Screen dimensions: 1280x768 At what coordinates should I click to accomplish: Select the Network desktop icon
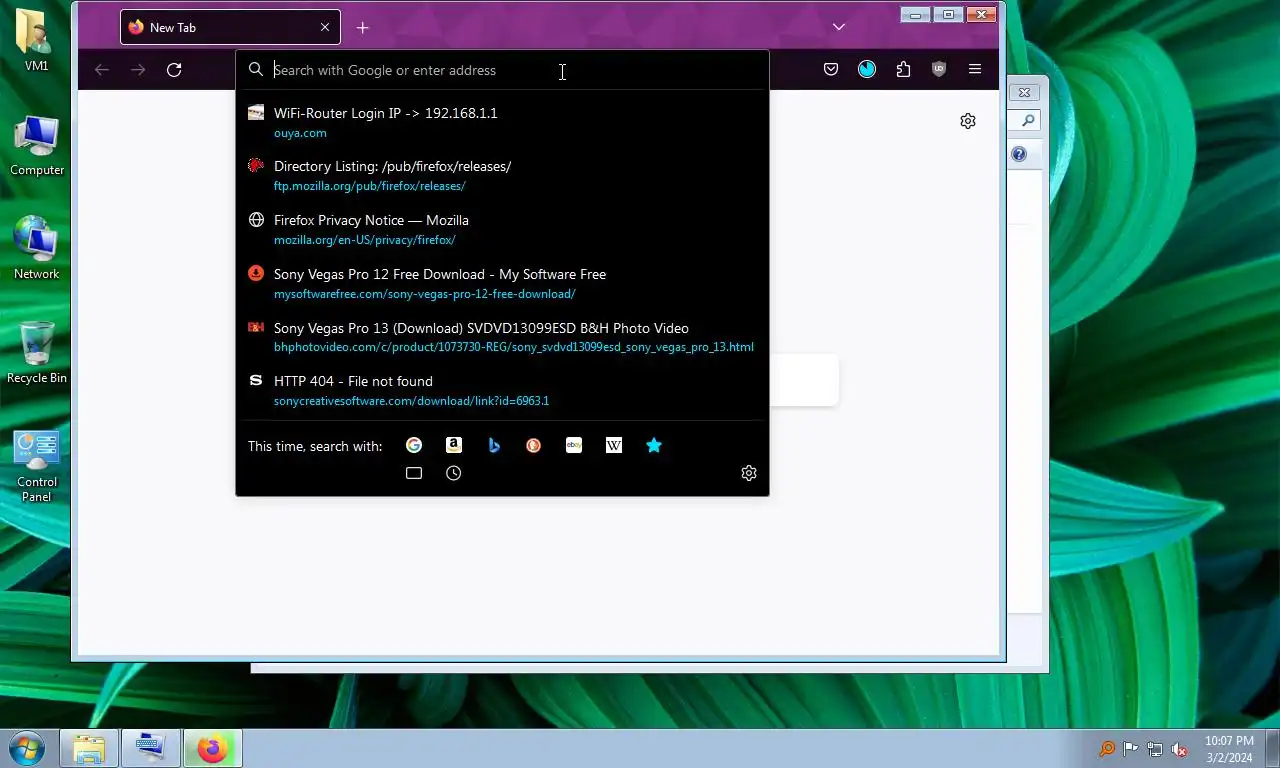[37, 249]
